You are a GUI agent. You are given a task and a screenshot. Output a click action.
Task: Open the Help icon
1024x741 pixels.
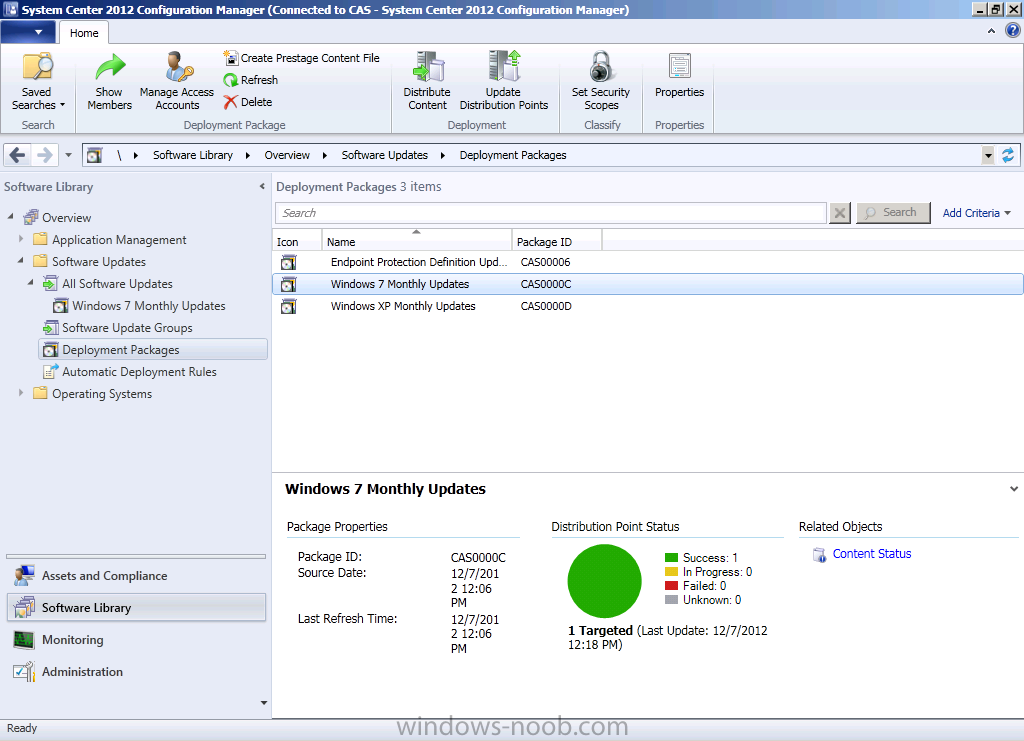click(x=1013, y=31)
